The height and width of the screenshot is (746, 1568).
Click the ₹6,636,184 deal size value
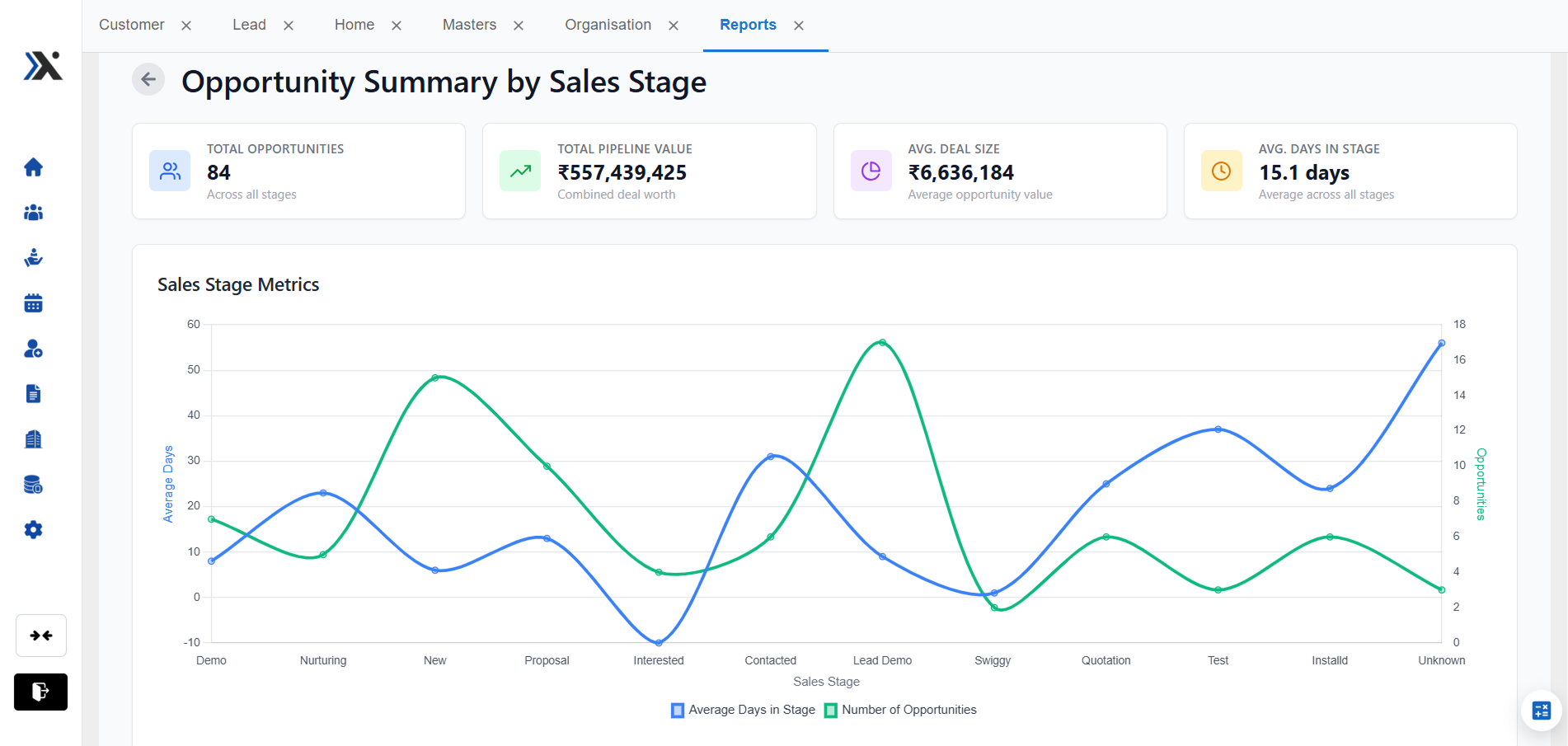(961, 172)
